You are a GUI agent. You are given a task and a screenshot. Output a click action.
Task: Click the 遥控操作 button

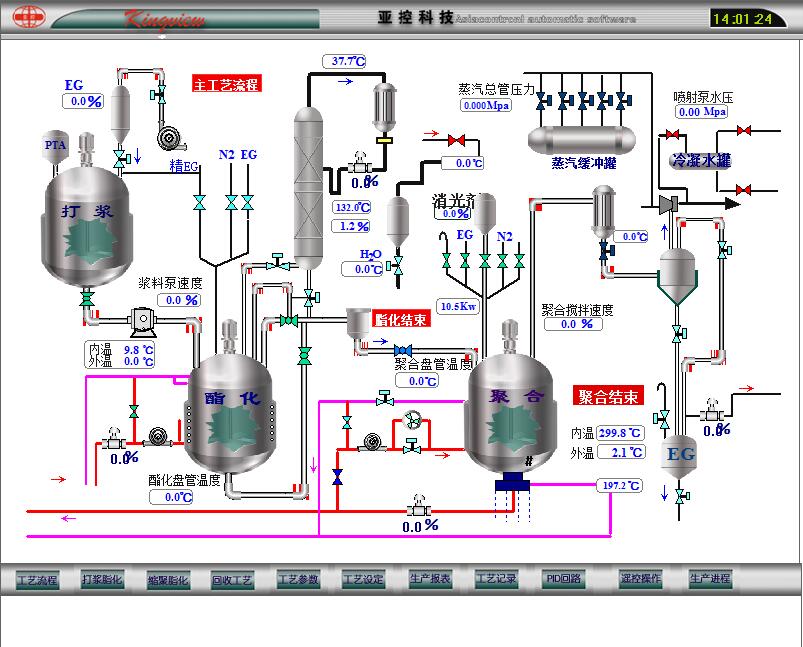click(640, 579)
